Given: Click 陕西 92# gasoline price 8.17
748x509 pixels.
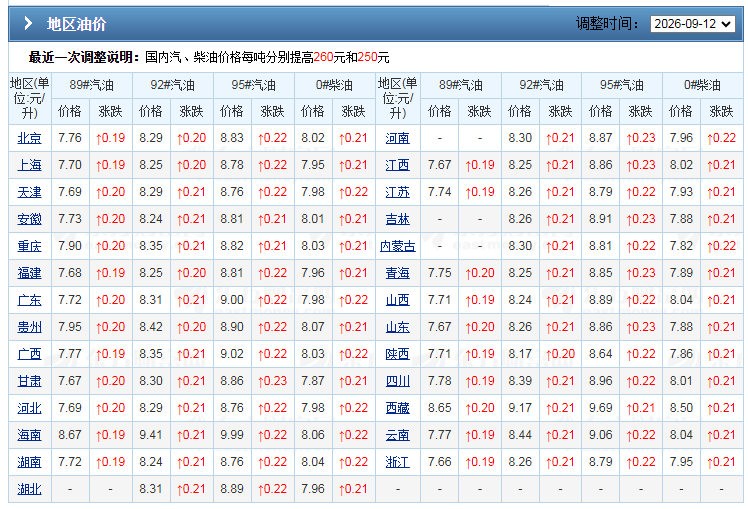Looking at the screenshot, I should tap(520, 353).
